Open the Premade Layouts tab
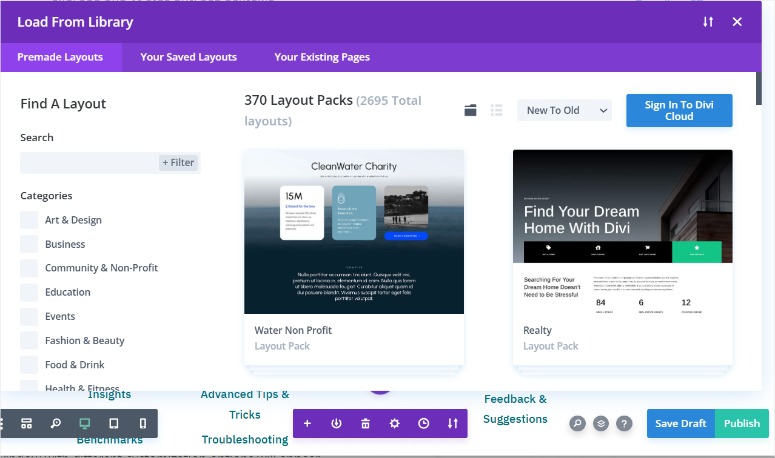Viewport: 775px width, 458px height. [60, 57]
